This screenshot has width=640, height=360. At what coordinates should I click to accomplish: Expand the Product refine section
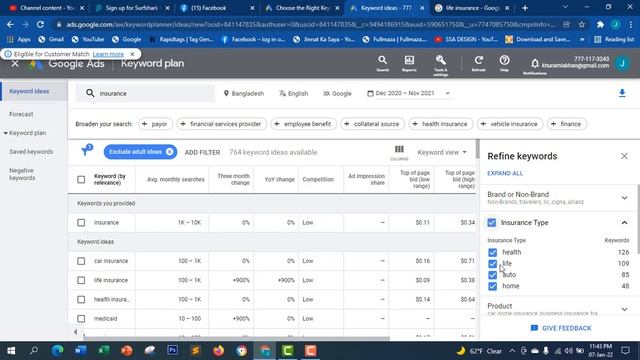point(624,309)
